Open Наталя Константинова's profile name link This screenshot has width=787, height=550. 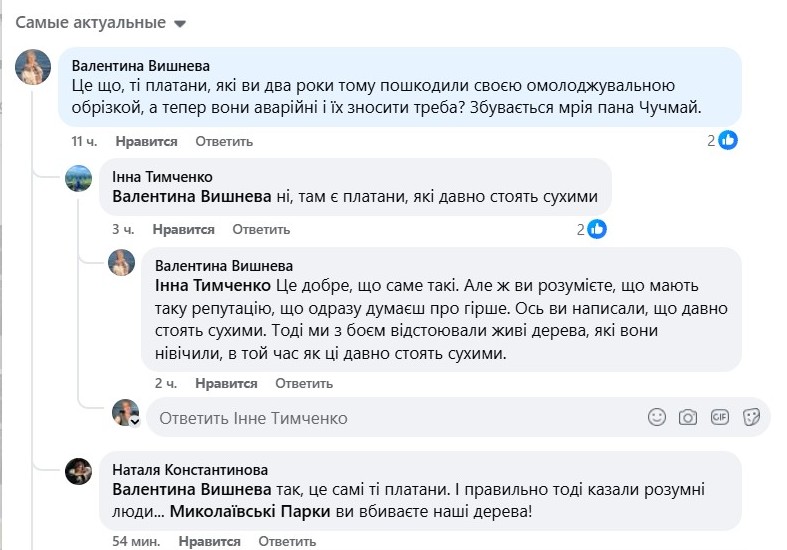pos(190,469)
